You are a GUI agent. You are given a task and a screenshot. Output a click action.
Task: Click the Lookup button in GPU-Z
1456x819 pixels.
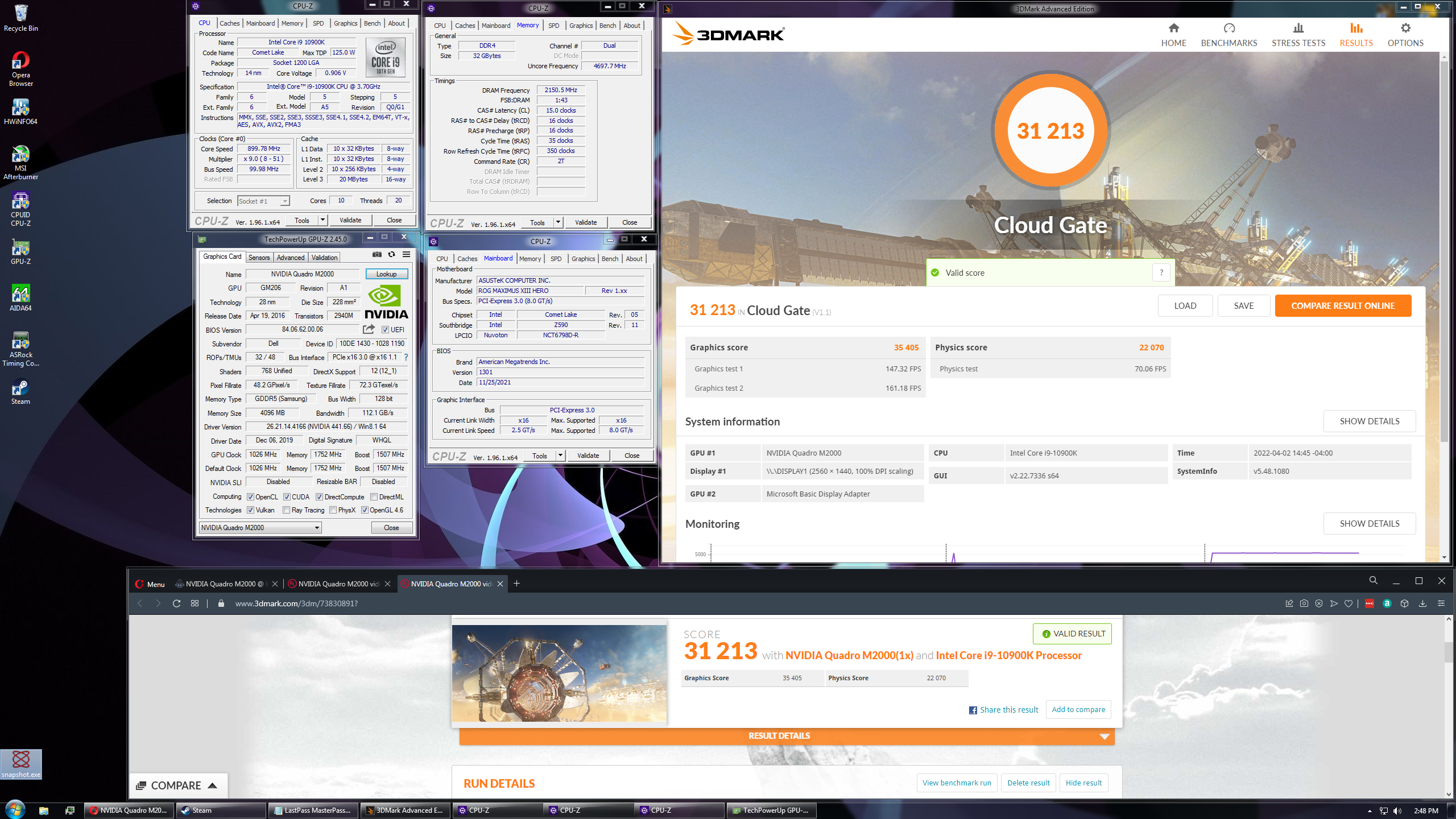tap(386, 274)
